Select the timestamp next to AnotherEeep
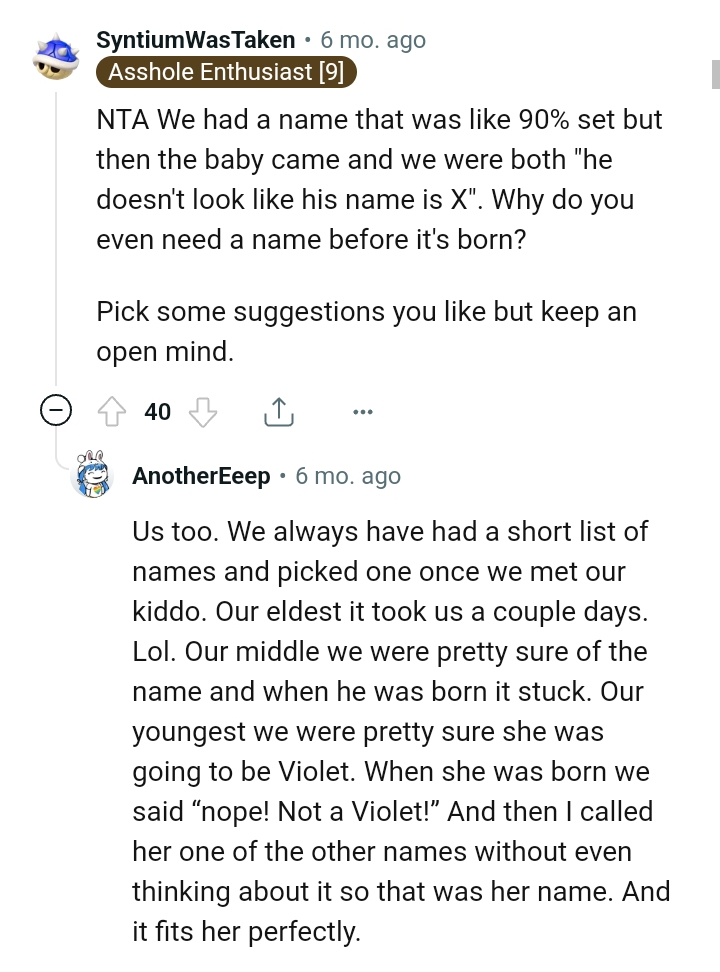The height and width of the screenshot is (972, 720). 347,476
